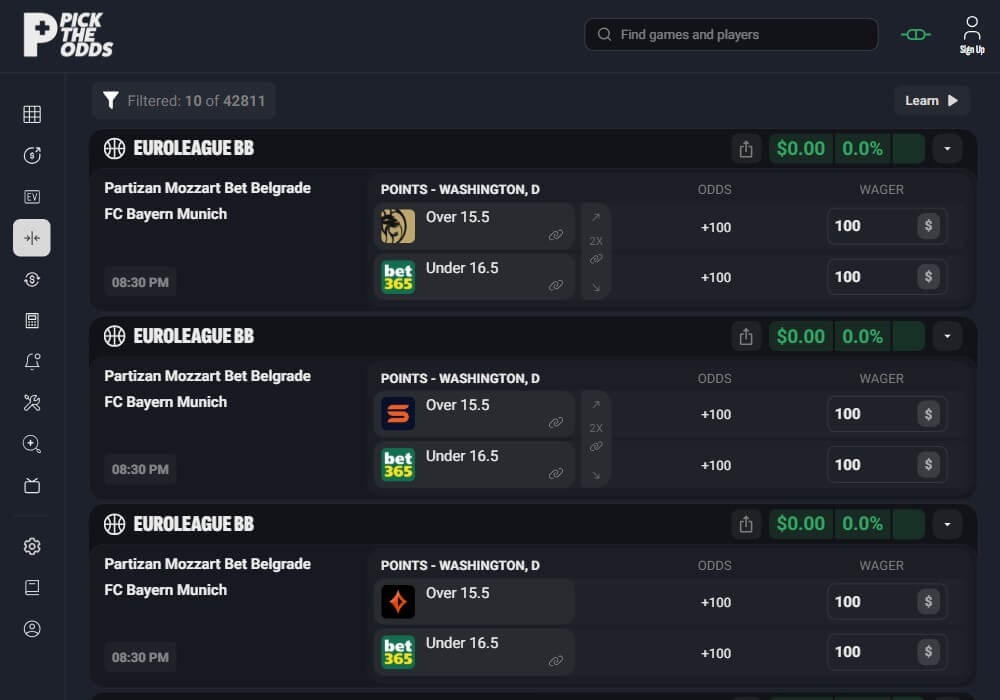This screenshot has height=700, width=1000.
Task: Click the calculator icon in sidebar
Action: tap(31, 320)
